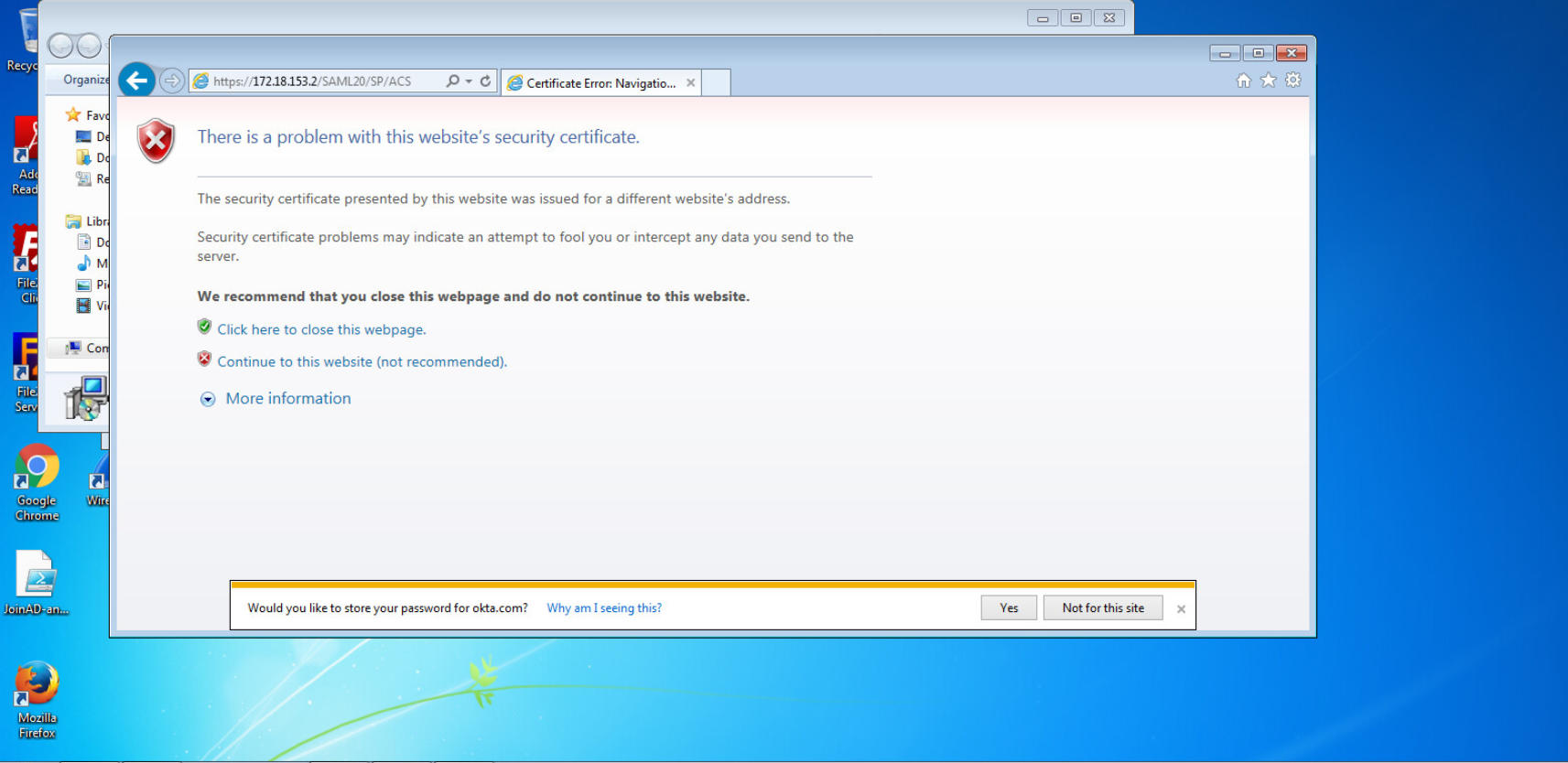Click the green shield beside close webpage link

click(204, 327)
